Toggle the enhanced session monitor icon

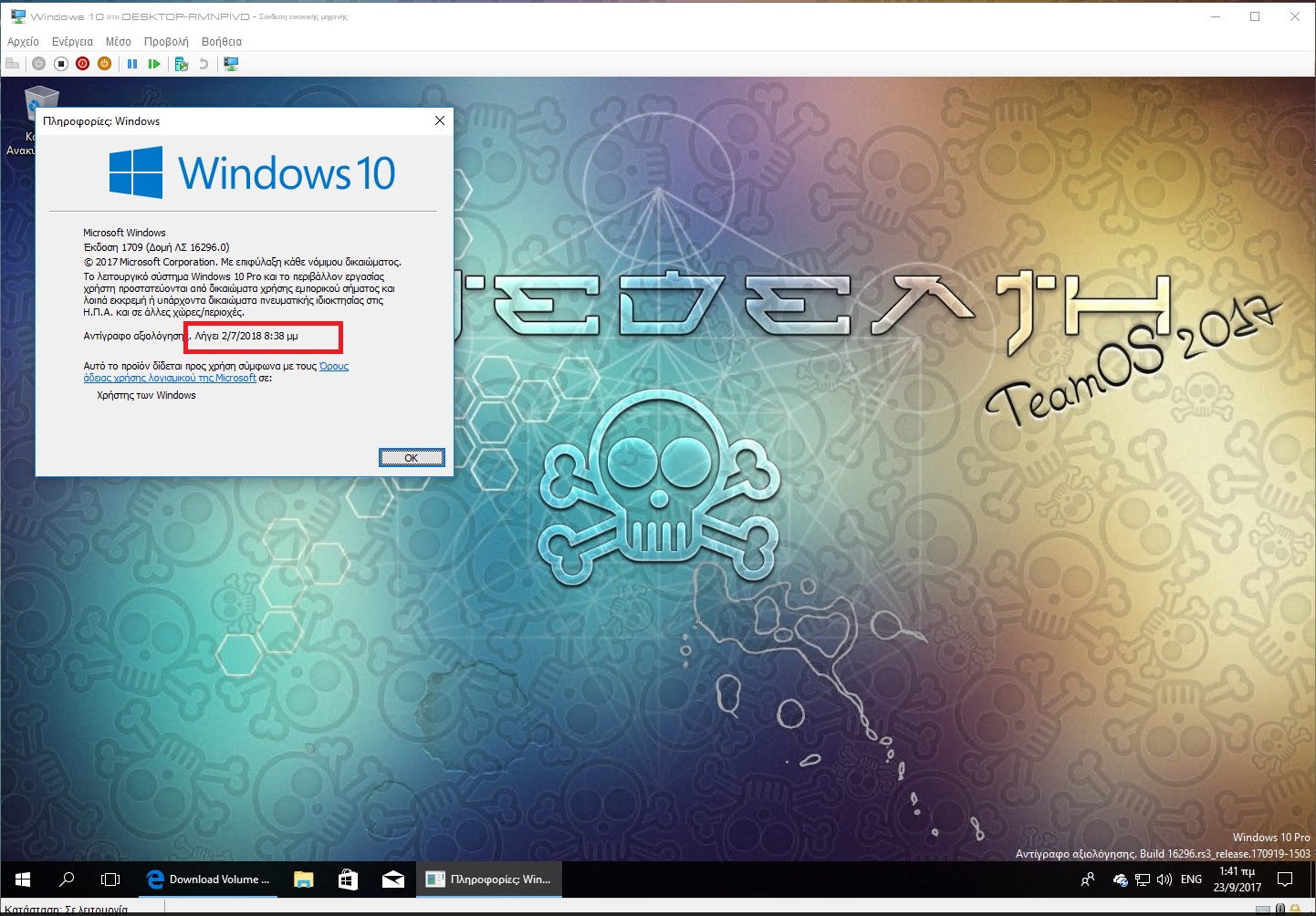tap(231, 64)
